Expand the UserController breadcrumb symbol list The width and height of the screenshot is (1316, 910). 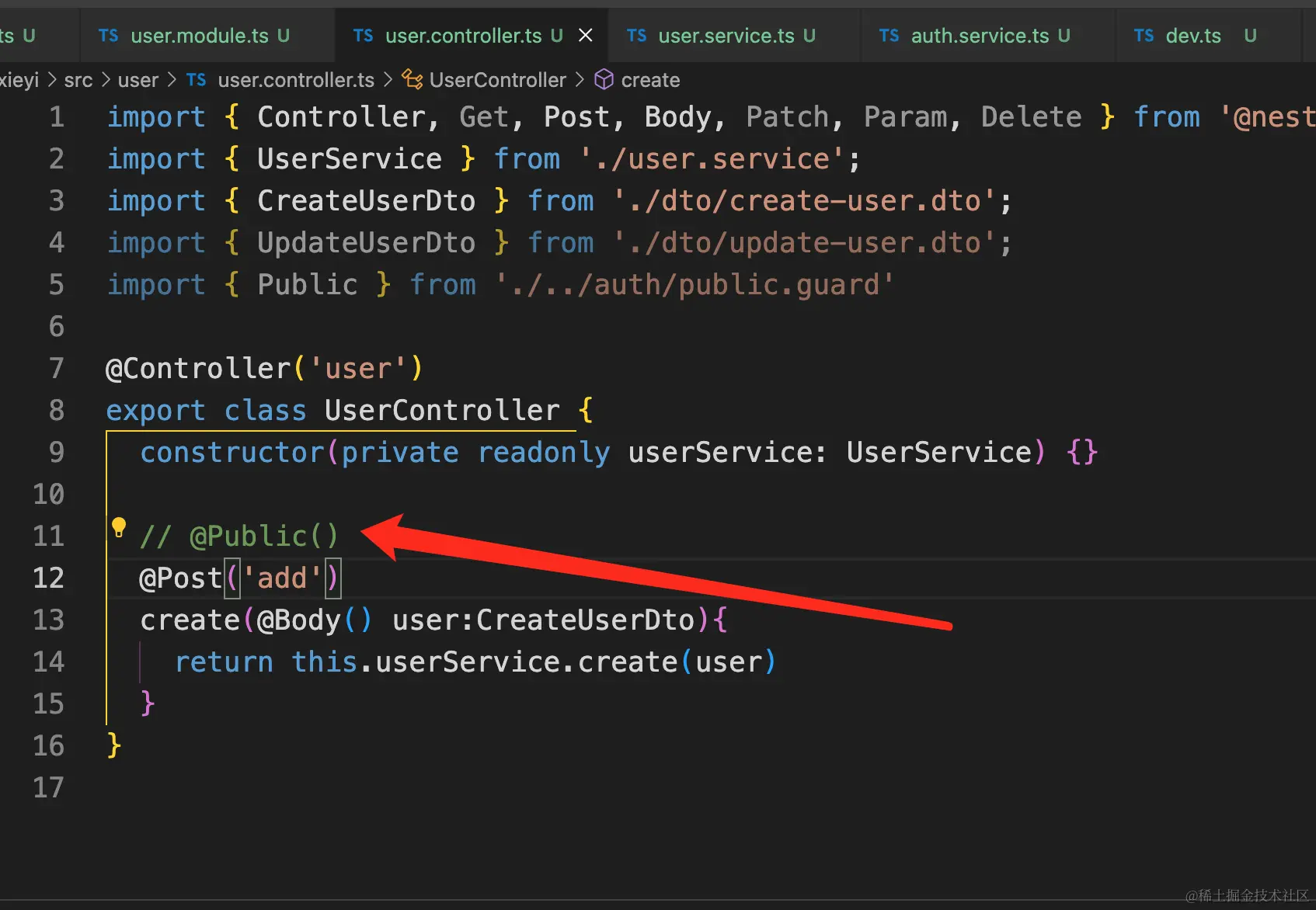coord(498,80)
